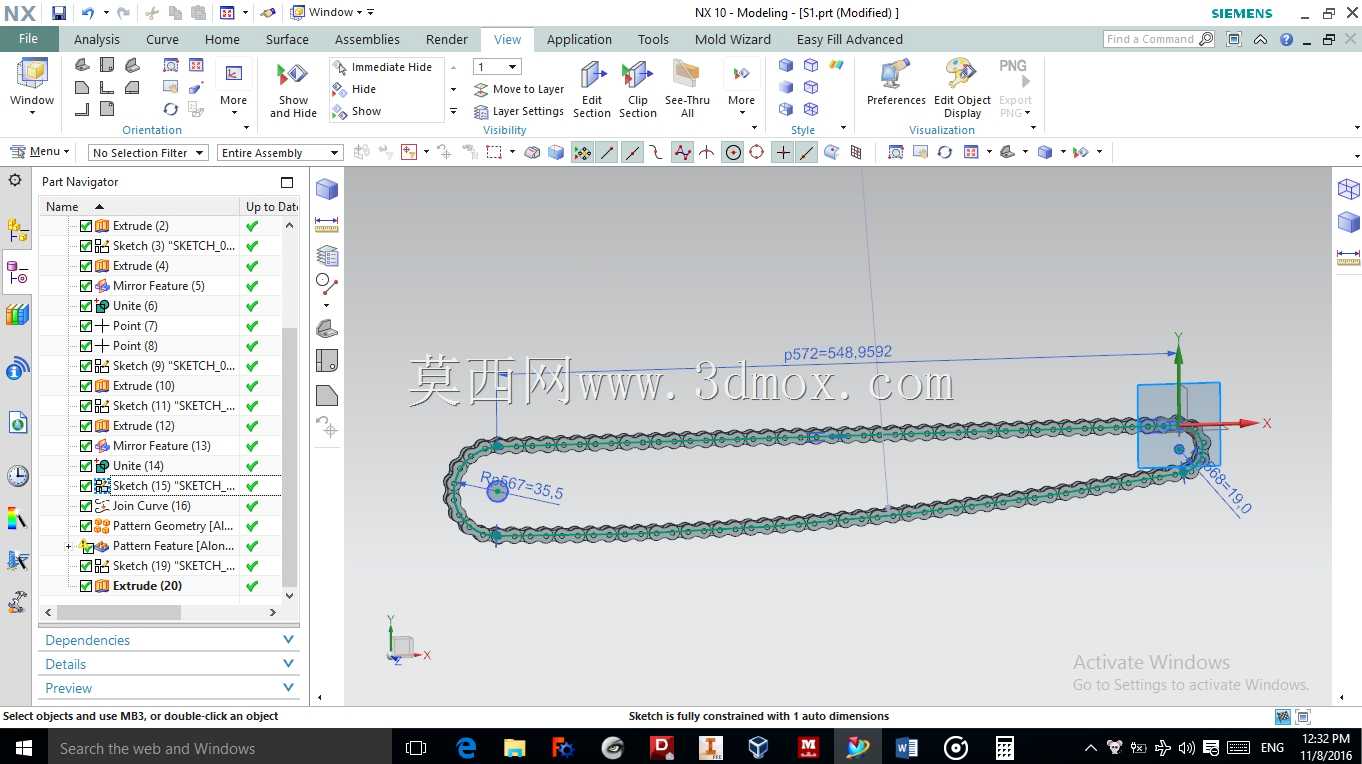Toggle the Unite (14) checkbox
Screen dimensions: 1362x764
86,466
